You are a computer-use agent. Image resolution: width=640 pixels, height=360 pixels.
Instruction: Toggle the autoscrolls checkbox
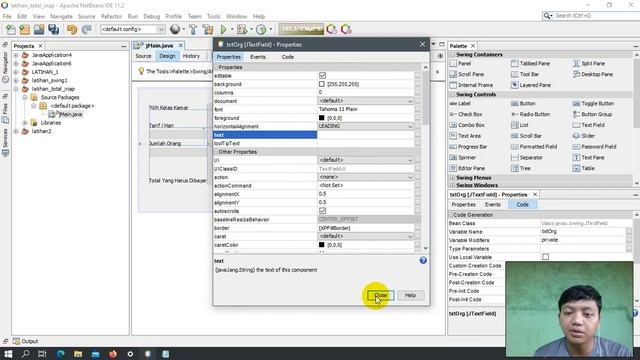pyautogui.click(x=322, y=211)
